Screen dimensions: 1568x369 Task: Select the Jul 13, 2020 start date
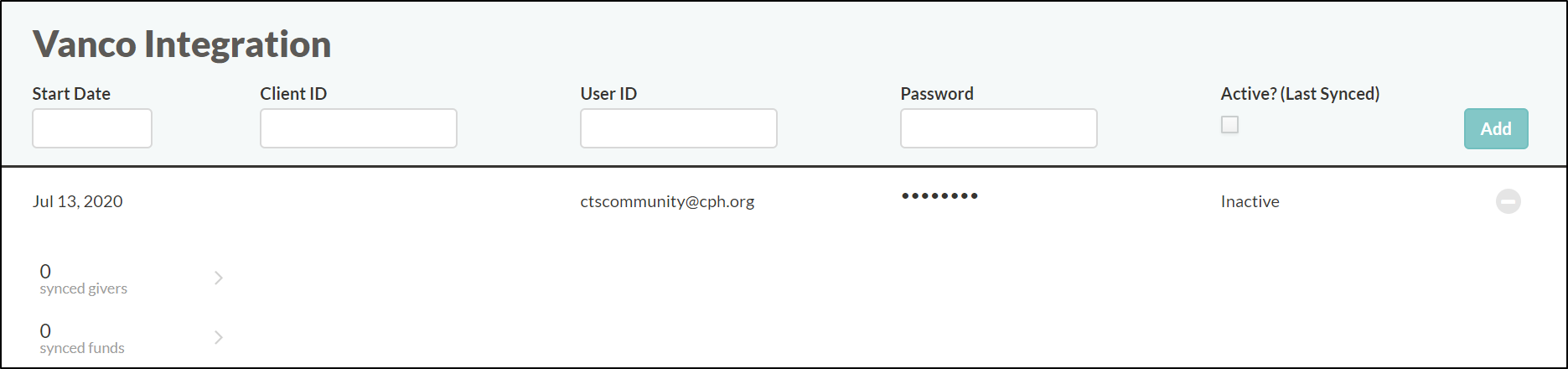77,201
